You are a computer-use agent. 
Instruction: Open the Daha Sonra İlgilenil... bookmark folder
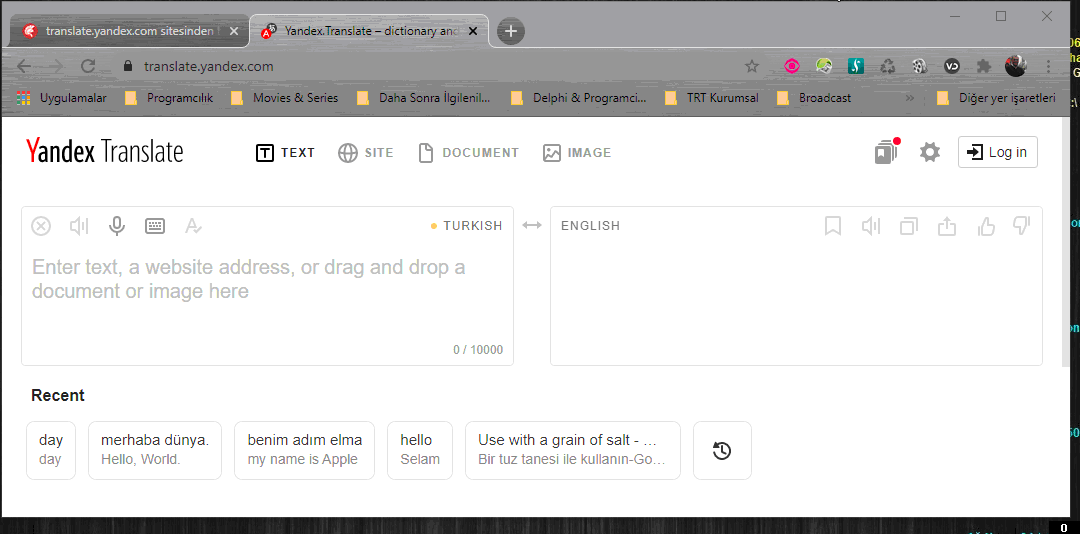tap(424, 98)
